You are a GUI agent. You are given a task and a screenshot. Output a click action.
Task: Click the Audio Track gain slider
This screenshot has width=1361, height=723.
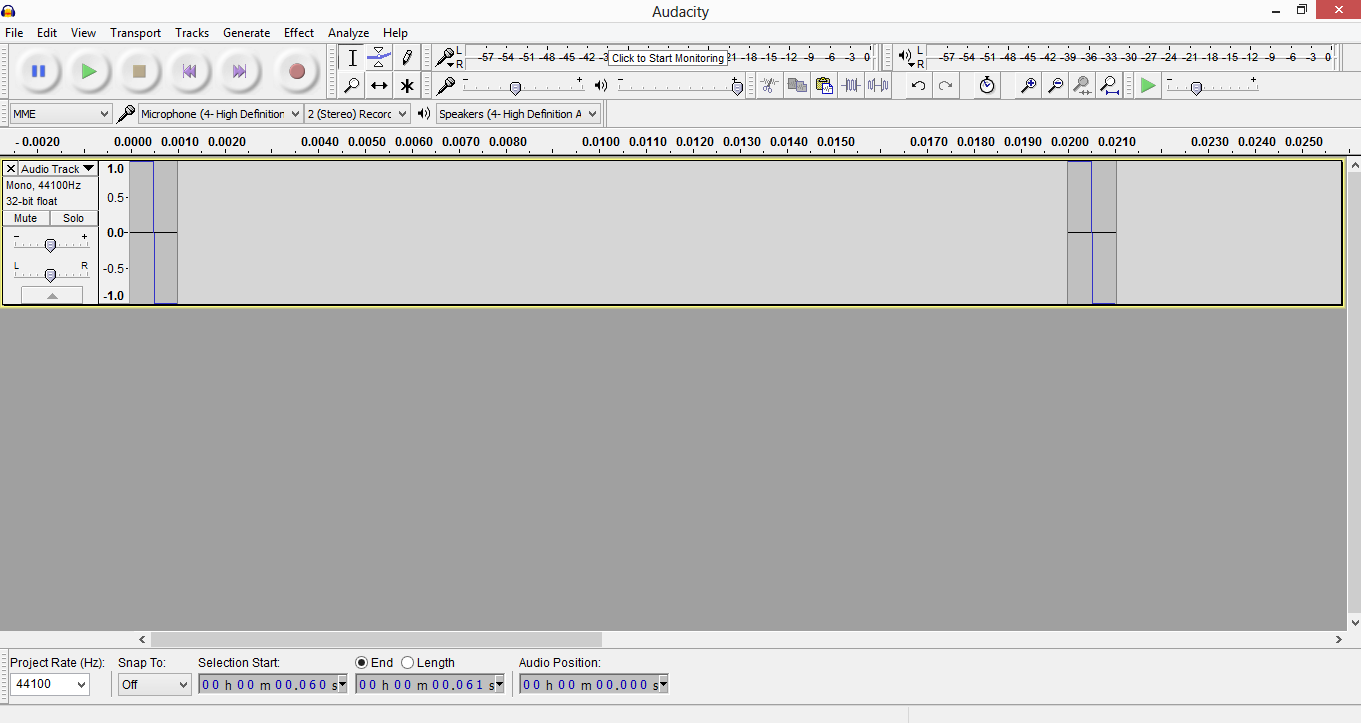point(50,244)
